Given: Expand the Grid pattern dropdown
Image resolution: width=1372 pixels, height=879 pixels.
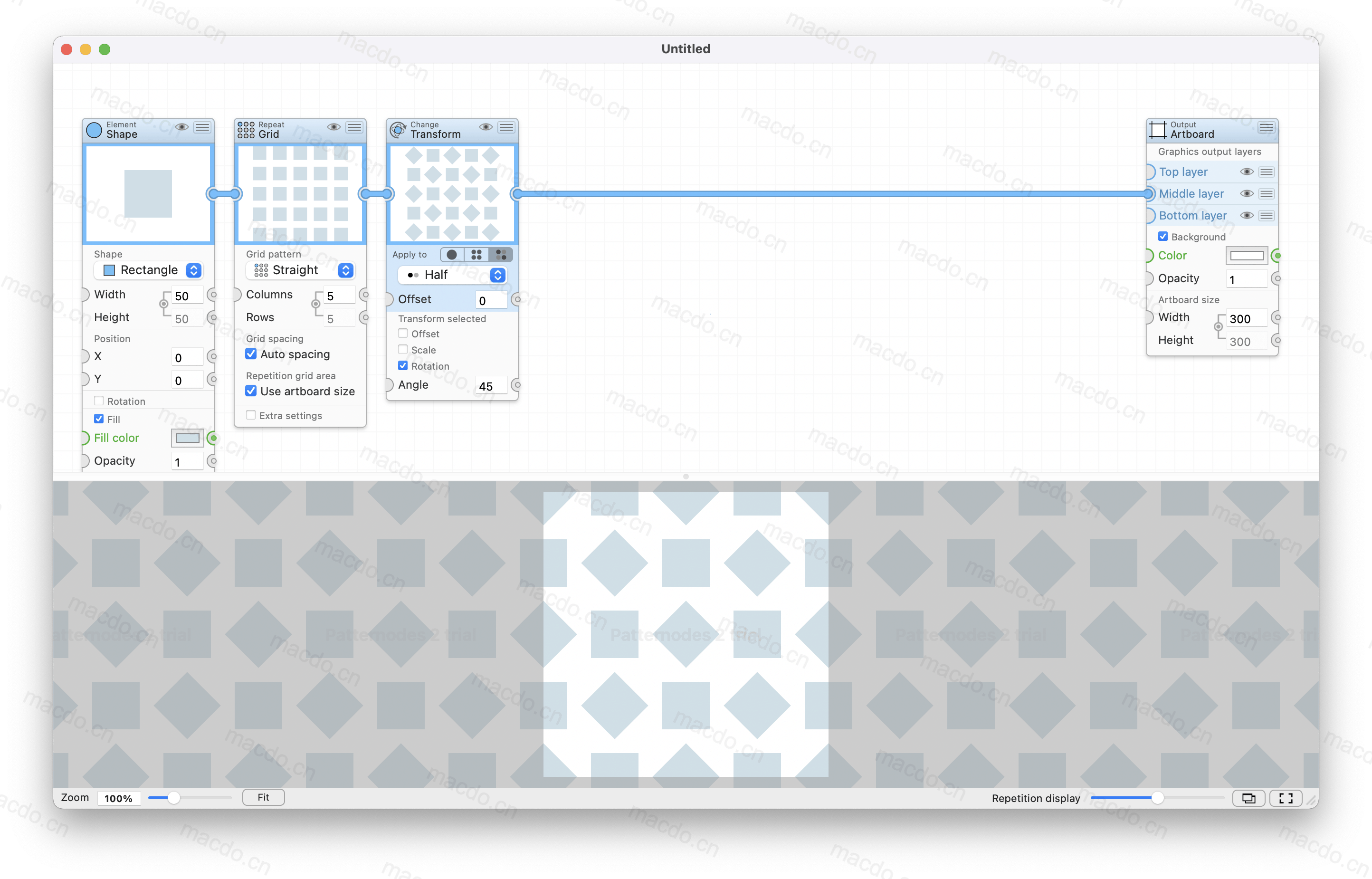Looking at the screenshot, I should [x=347, y=270].
